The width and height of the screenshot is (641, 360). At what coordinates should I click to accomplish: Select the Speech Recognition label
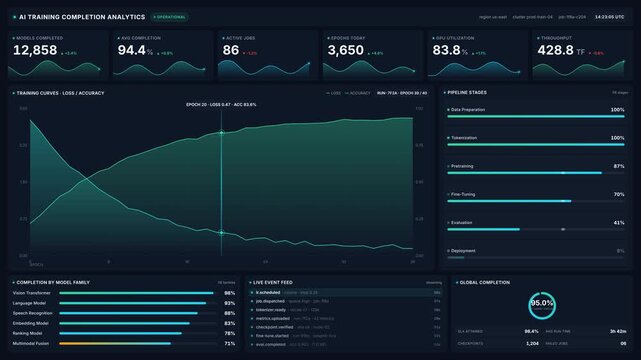[32, 313]
